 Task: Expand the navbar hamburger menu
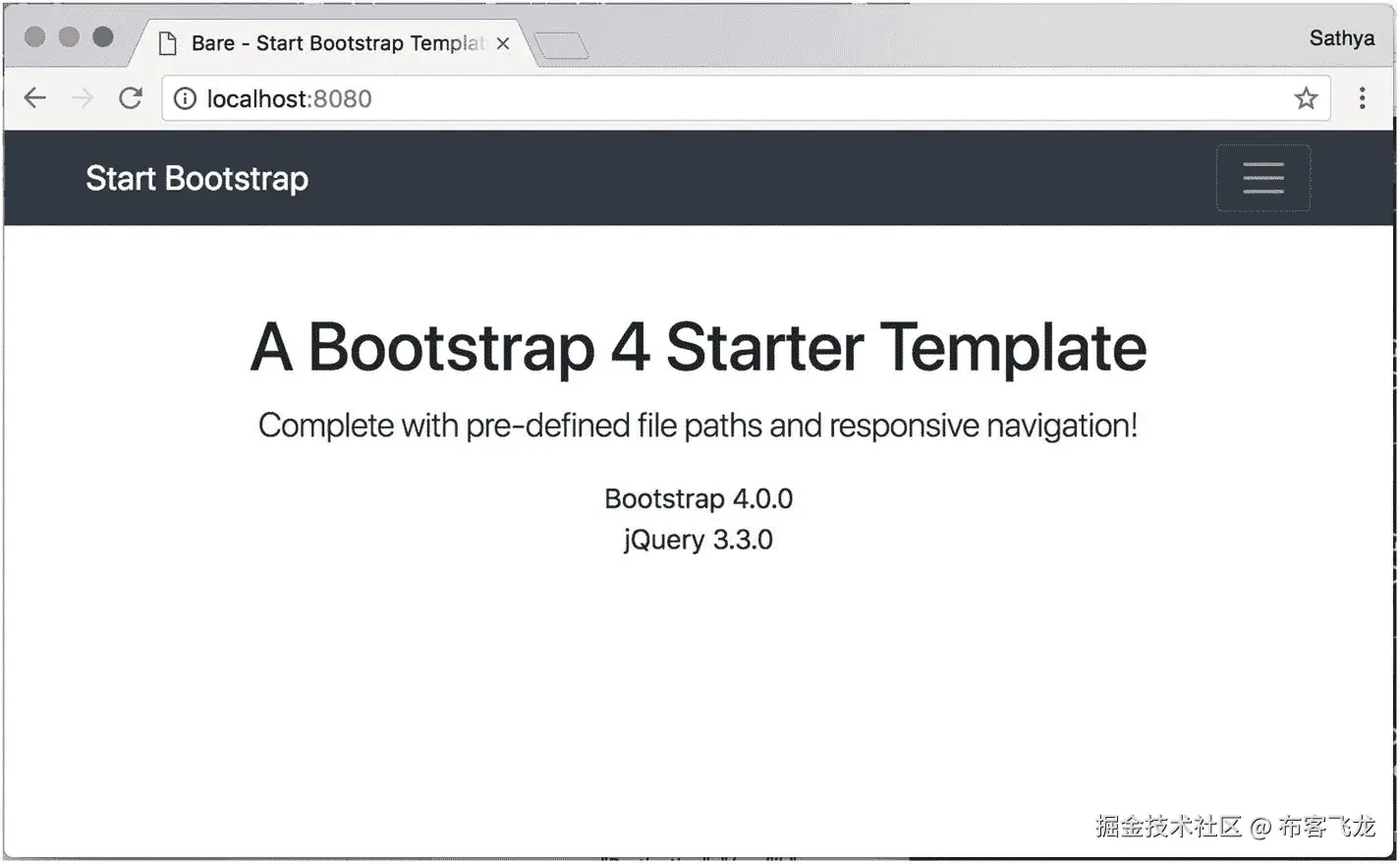coord(1263,178)
